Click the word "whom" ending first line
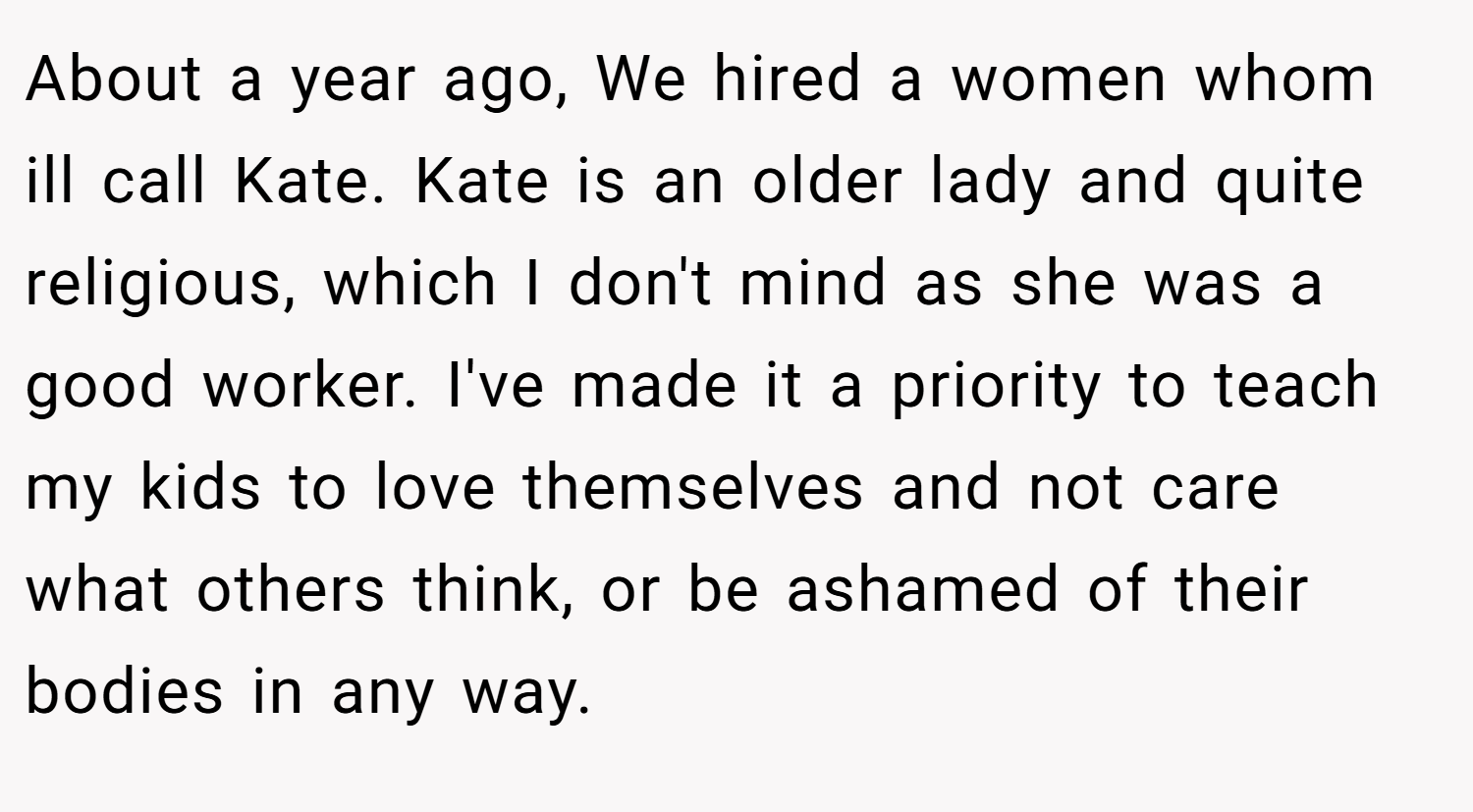1473x812 pixels. coord(1282,78)
